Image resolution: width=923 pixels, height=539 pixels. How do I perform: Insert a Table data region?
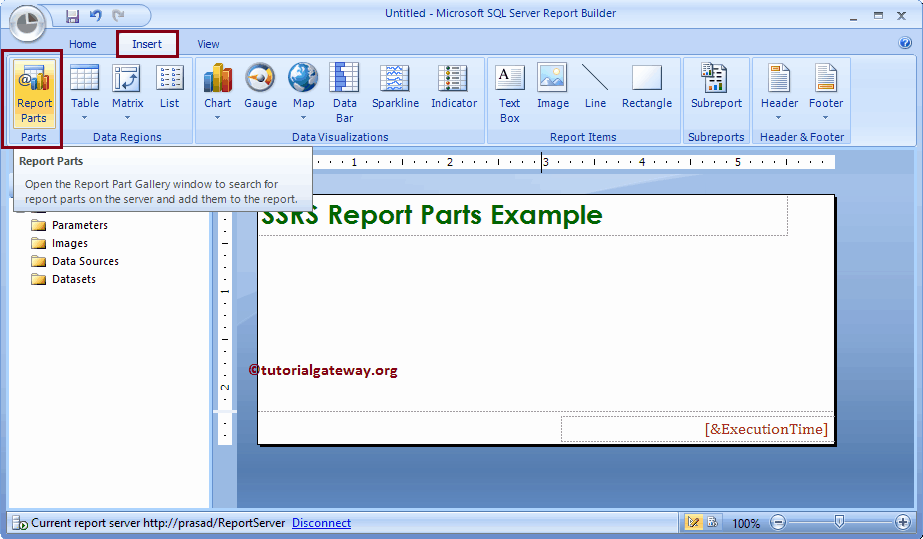coord(85,88)
